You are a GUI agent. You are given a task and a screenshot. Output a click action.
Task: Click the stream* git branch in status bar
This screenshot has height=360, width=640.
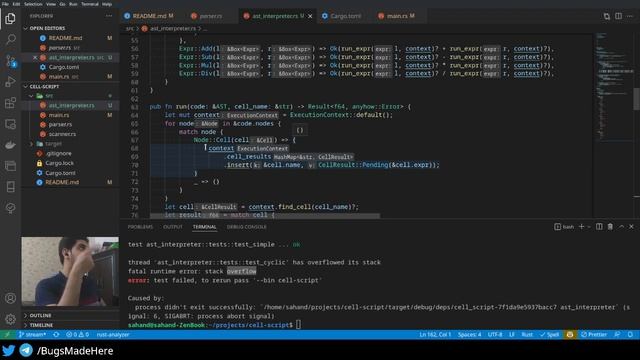point(32,334)
